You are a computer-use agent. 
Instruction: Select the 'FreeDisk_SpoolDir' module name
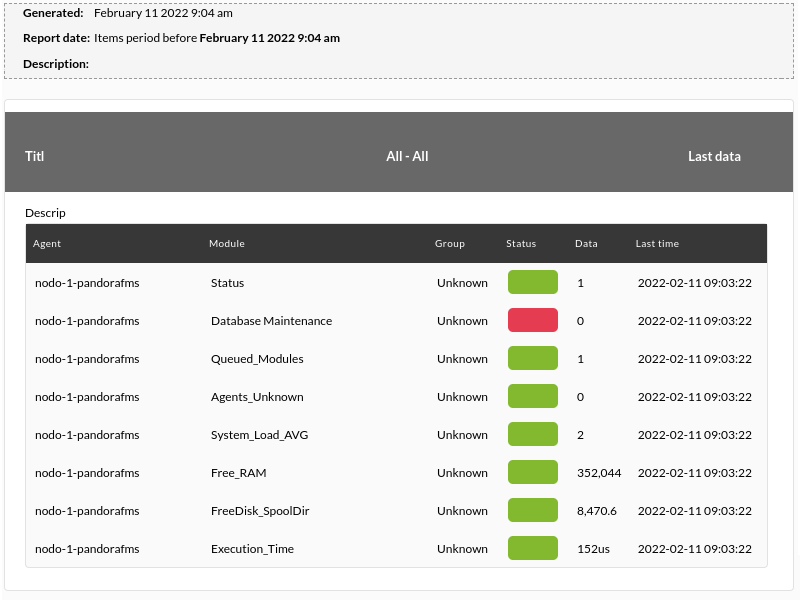(260, 511)
